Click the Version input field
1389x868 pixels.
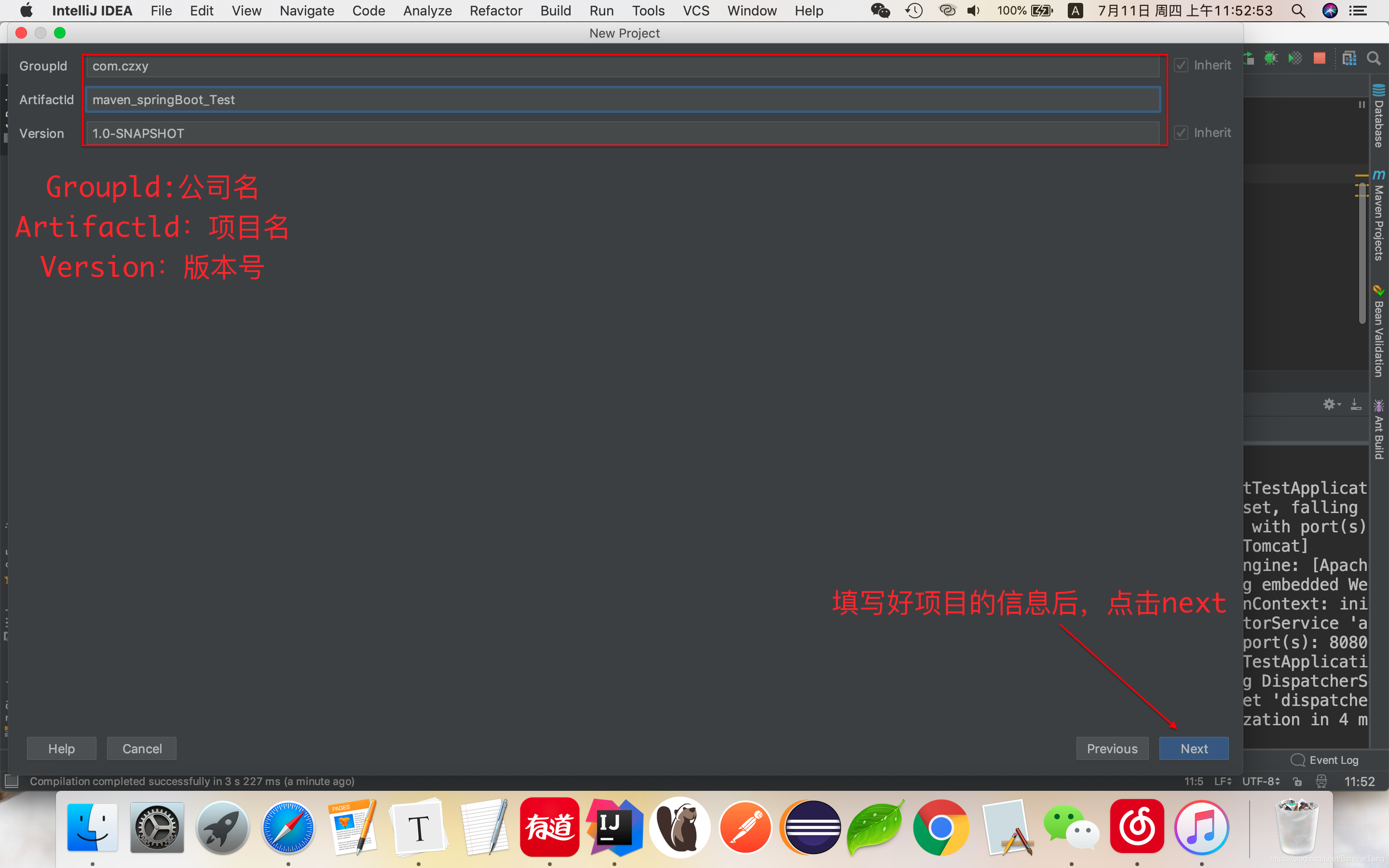point(622,133)
